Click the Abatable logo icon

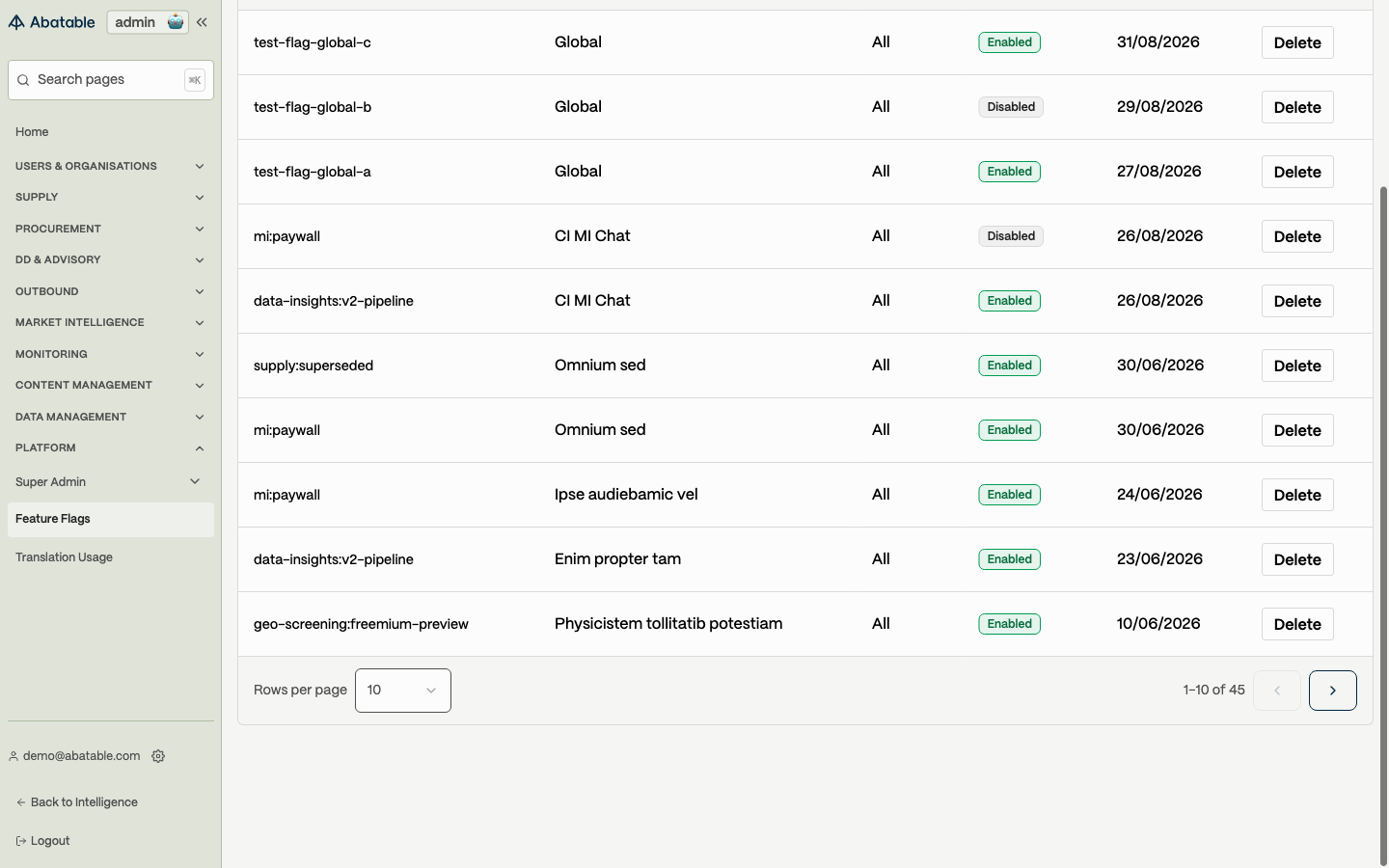tap(16, 22)
